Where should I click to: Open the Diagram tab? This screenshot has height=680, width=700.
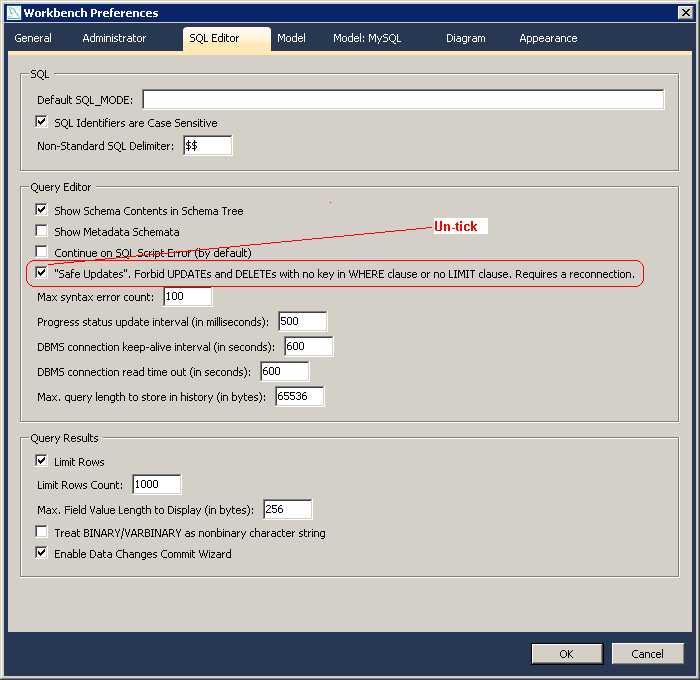coord(466,38)
